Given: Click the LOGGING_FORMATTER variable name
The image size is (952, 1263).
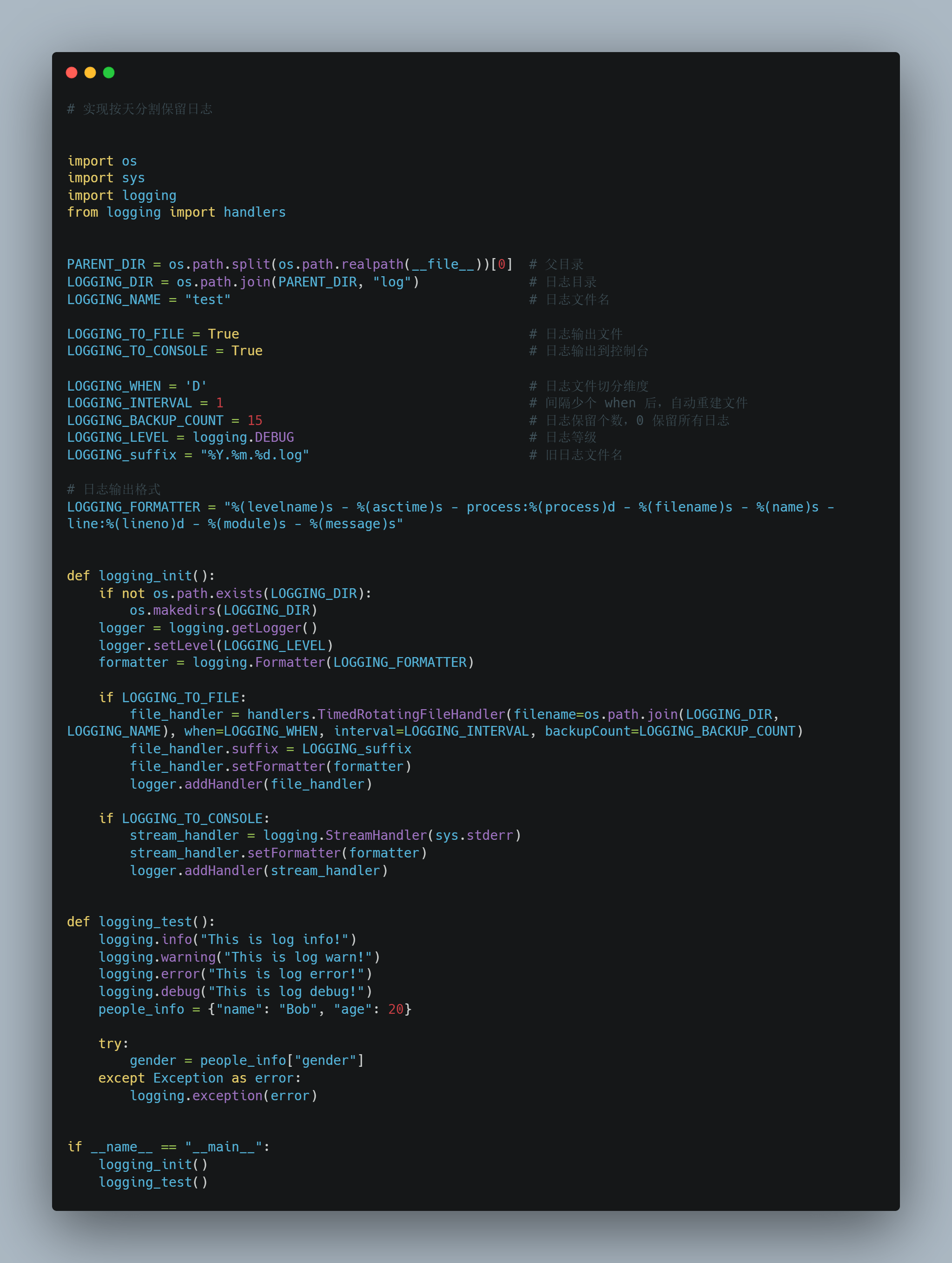Looking at the screenshot, I should tap(133, 507).
